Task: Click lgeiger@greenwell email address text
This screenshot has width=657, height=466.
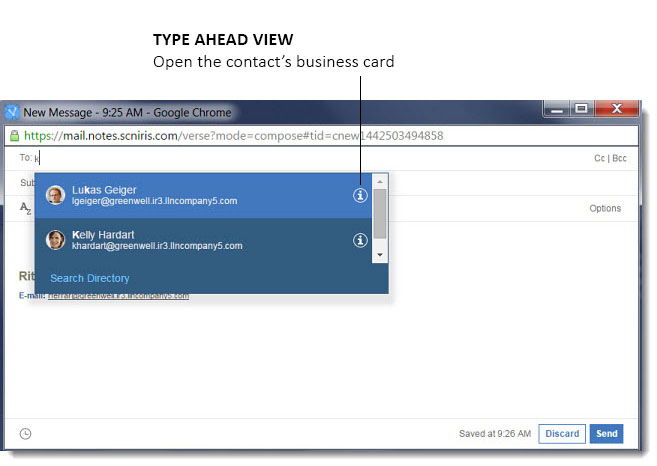Action: pyautogui.click(x=155, y=201)
